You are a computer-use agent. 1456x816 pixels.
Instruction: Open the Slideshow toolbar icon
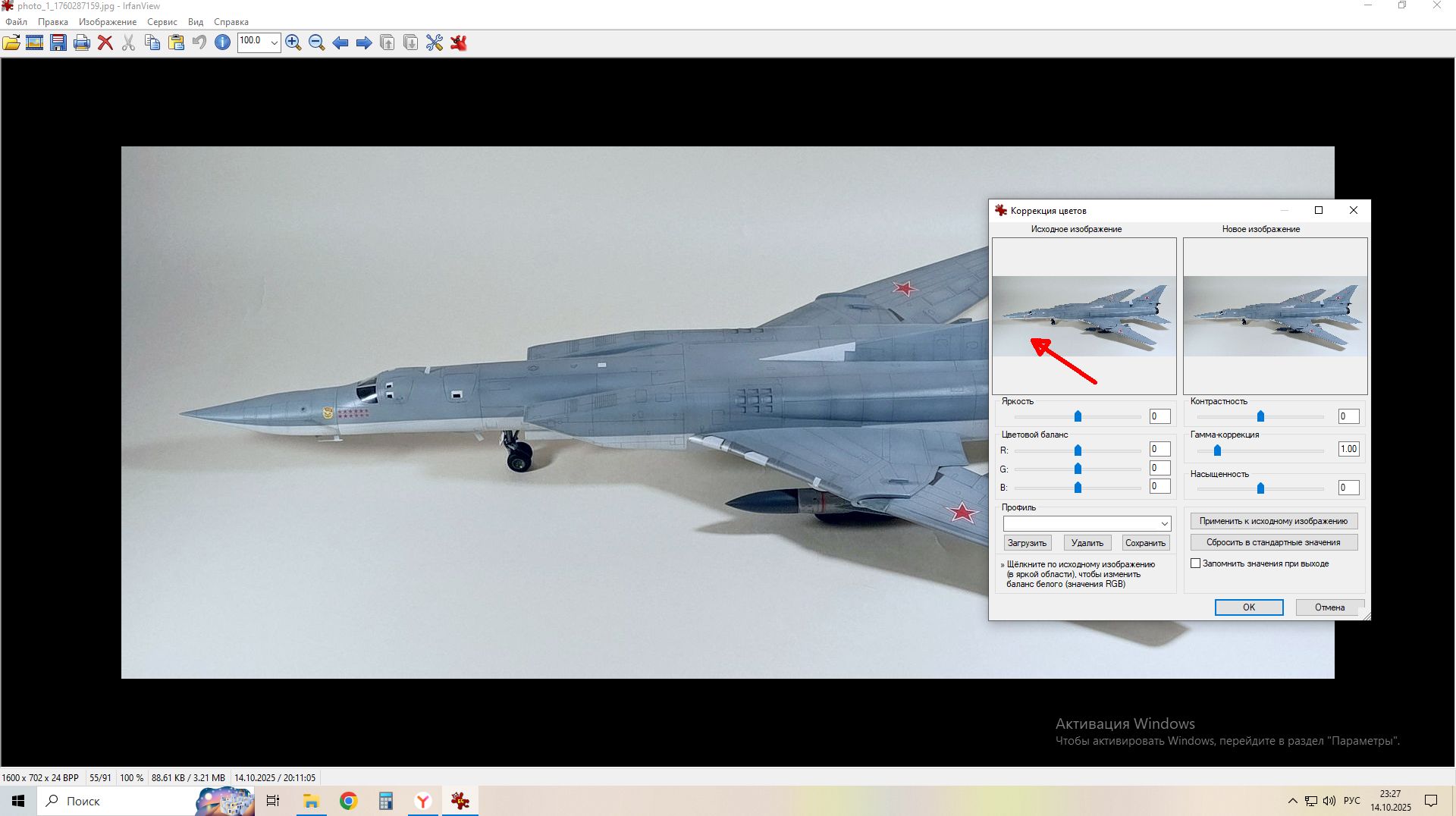click(34, 43)
